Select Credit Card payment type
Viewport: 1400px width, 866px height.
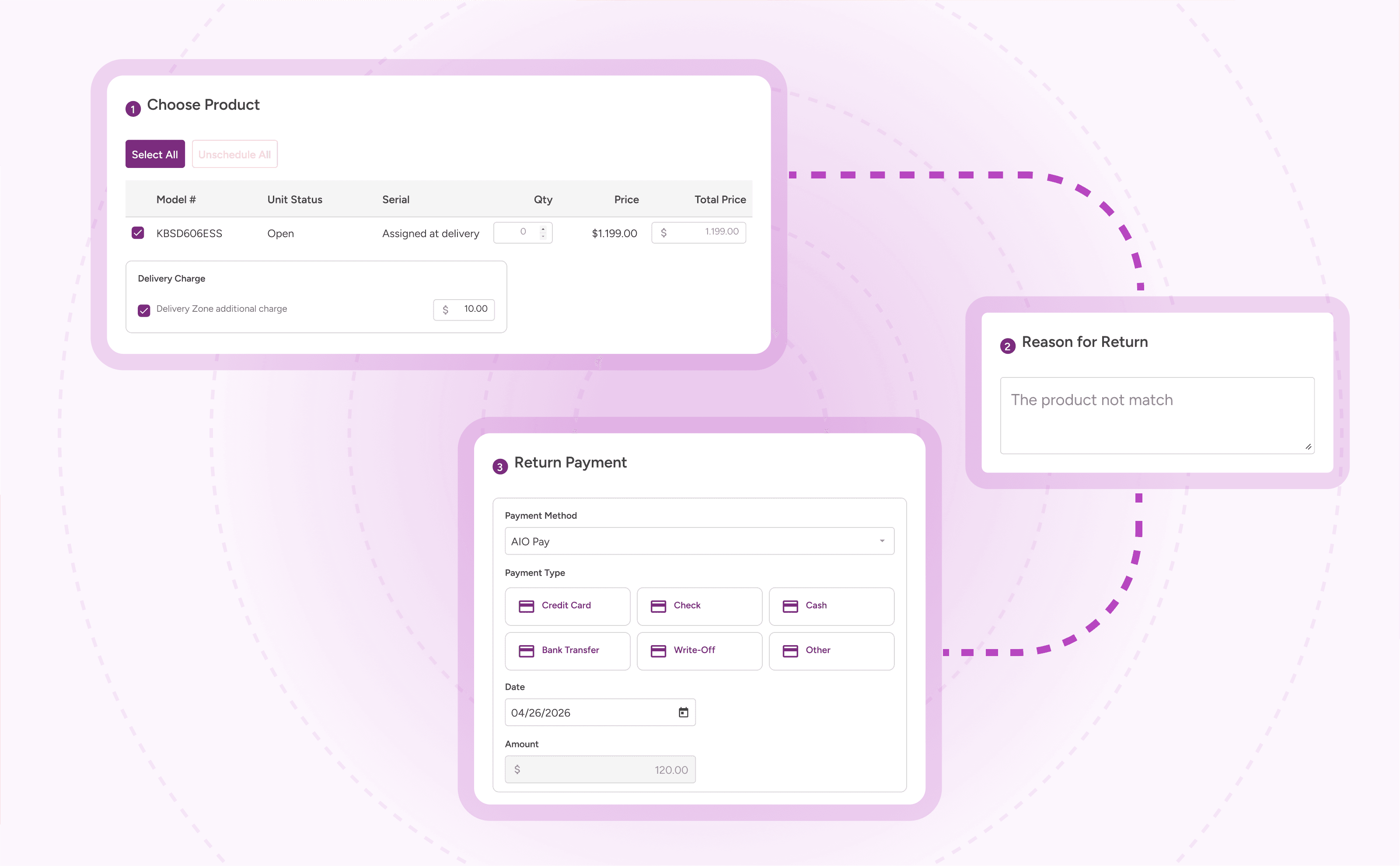[x=567, y=606]
